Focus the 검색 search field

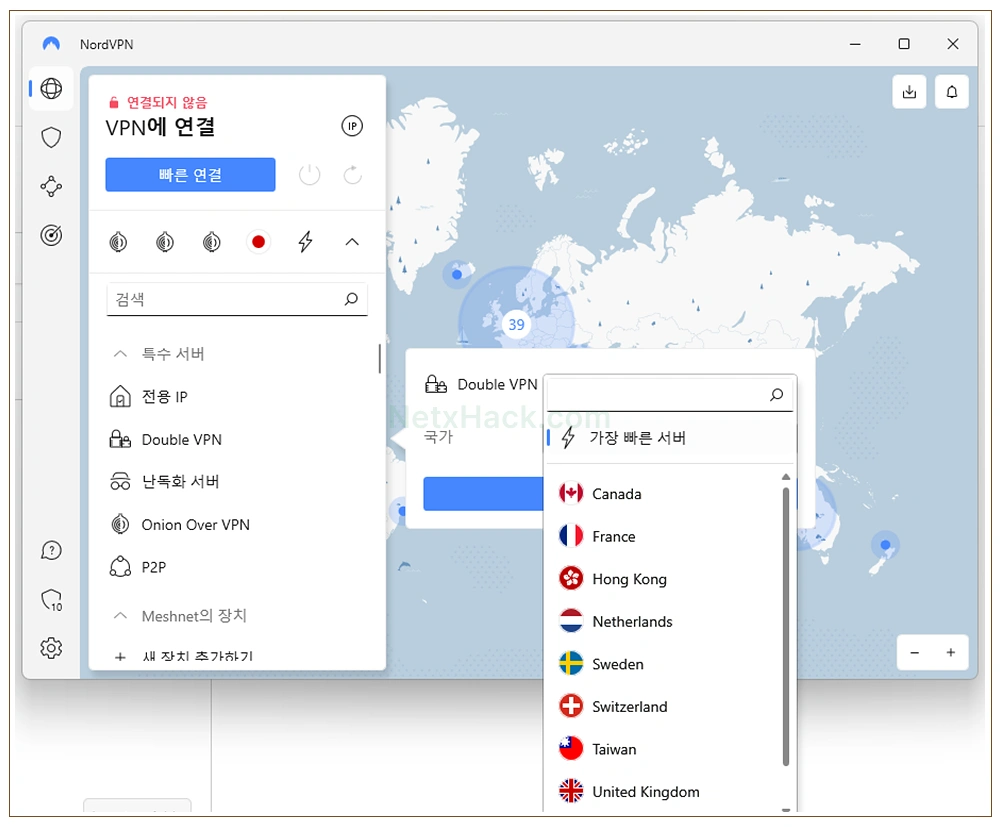237,299
